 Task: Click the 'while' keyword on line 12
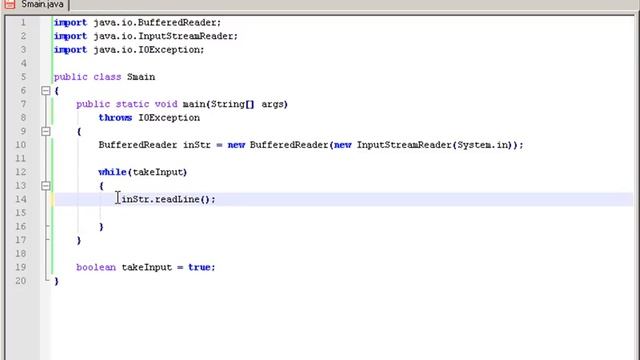pyautogui.click(x=112, y=172)
